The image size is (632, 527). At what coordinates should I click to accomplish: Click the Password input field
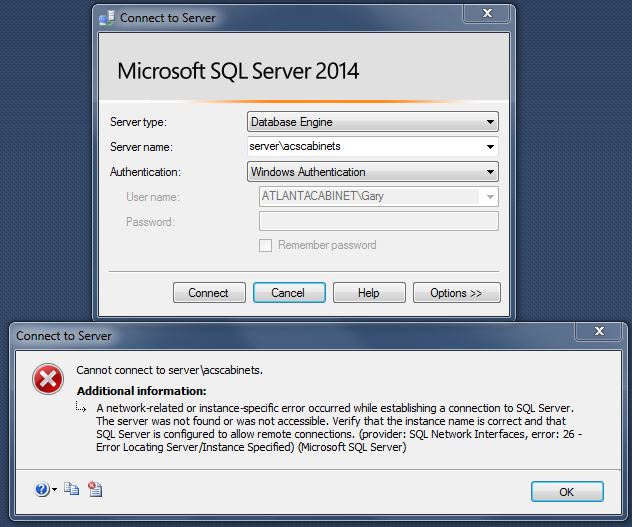pos(378,221)
